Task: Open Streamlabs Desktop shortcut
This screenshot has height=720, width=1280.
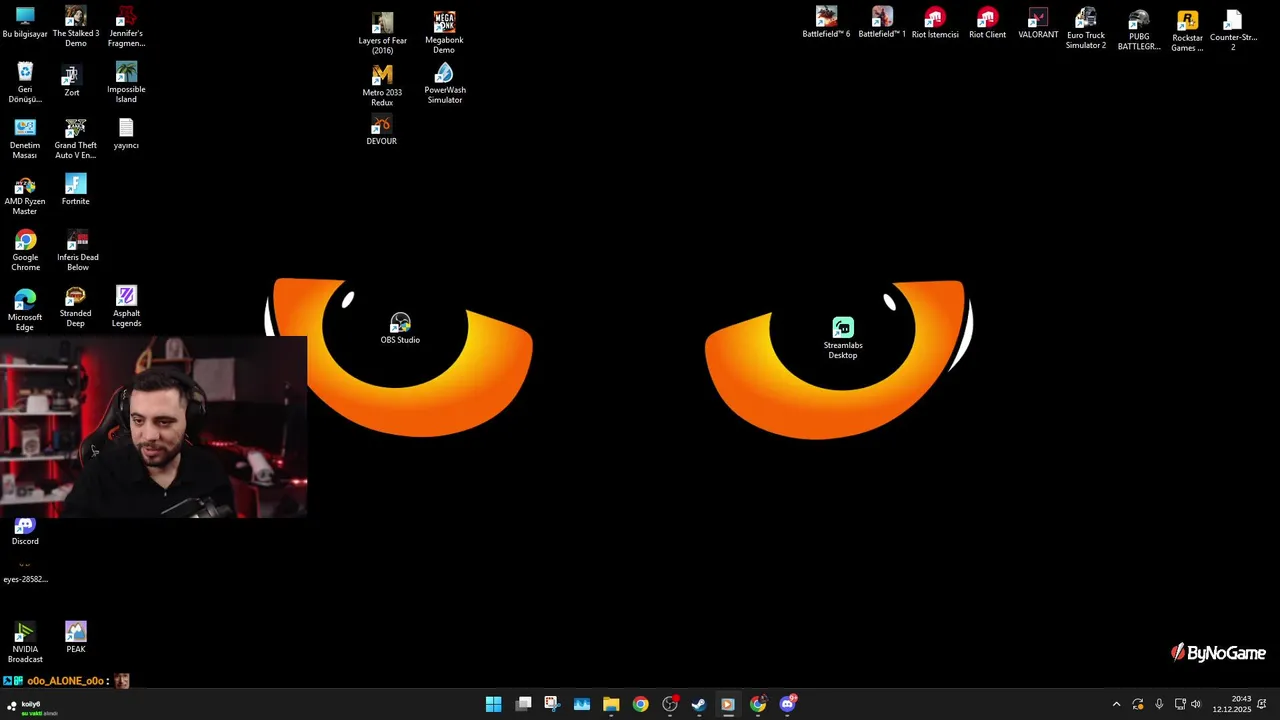Action: (x=843, y=339)
